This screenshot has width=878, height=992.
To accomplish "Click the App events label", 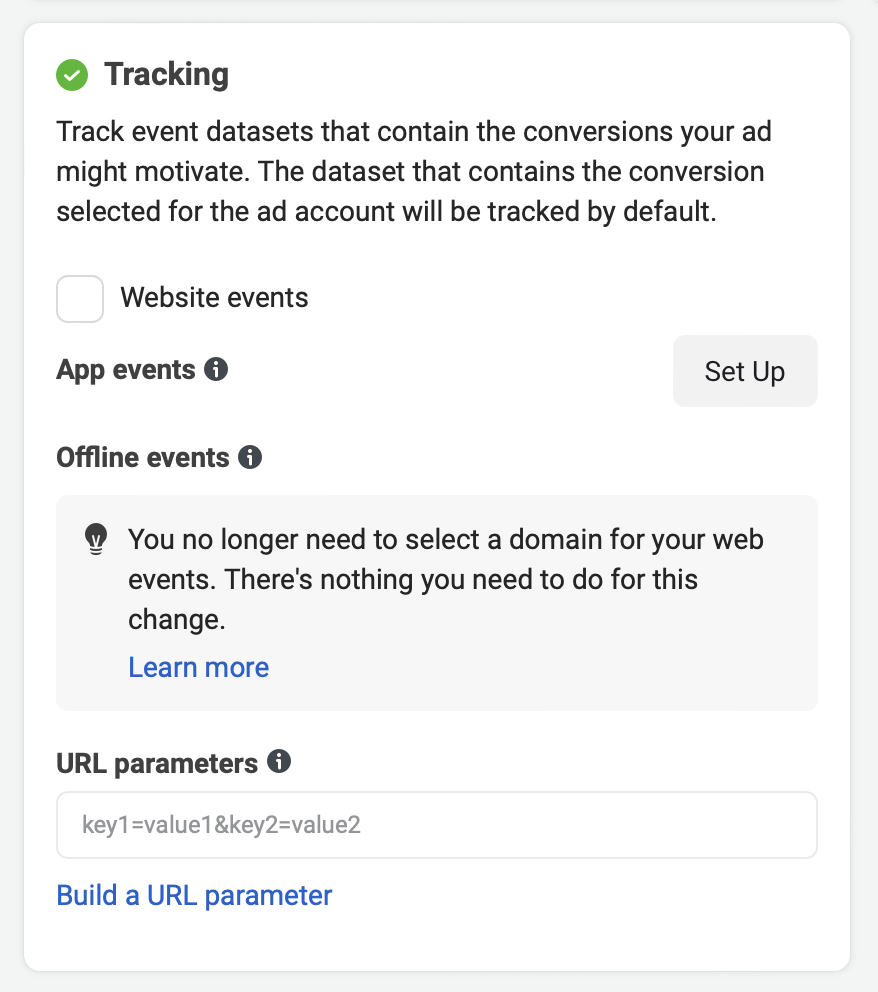I will coord(126,370).
